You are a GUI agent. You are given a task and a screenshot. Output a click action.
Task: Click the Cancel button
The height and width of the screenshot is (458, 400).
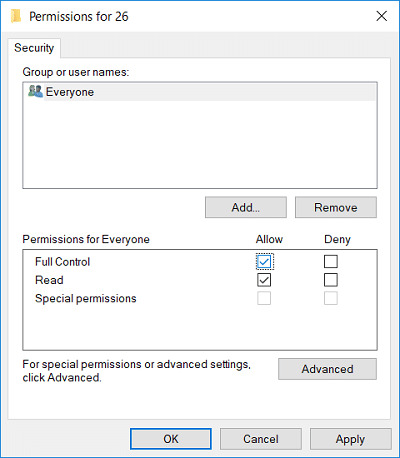click(261, 439)
